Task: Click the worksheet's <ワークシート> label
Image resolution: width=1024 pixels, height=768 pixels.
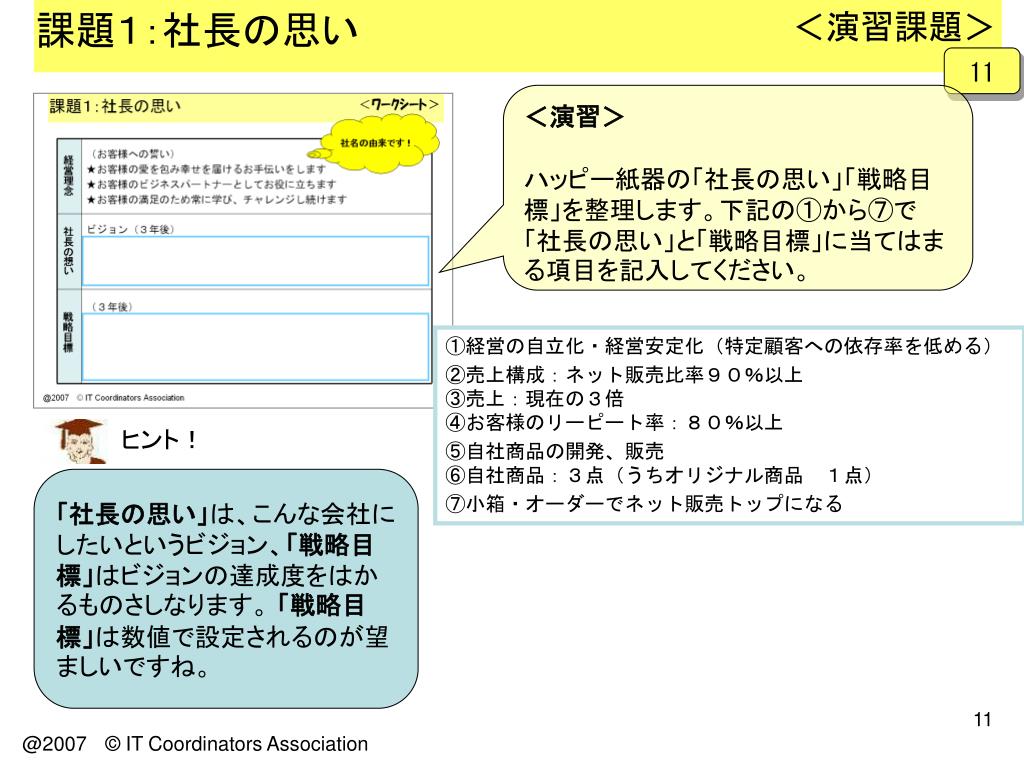Action: 398,104
